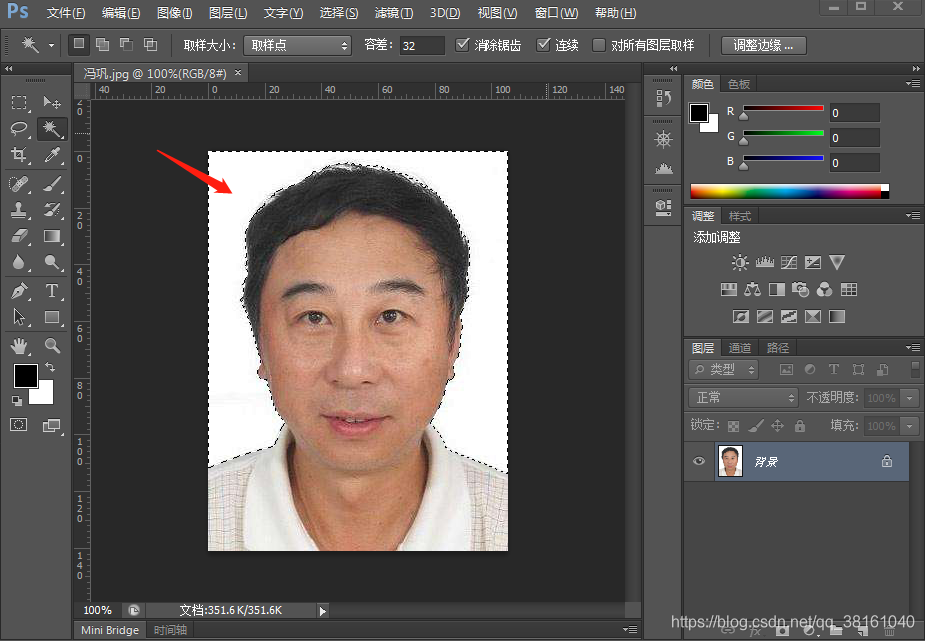Select the Zoom tool
925x641 pixels.
click(x=53, y=346)
